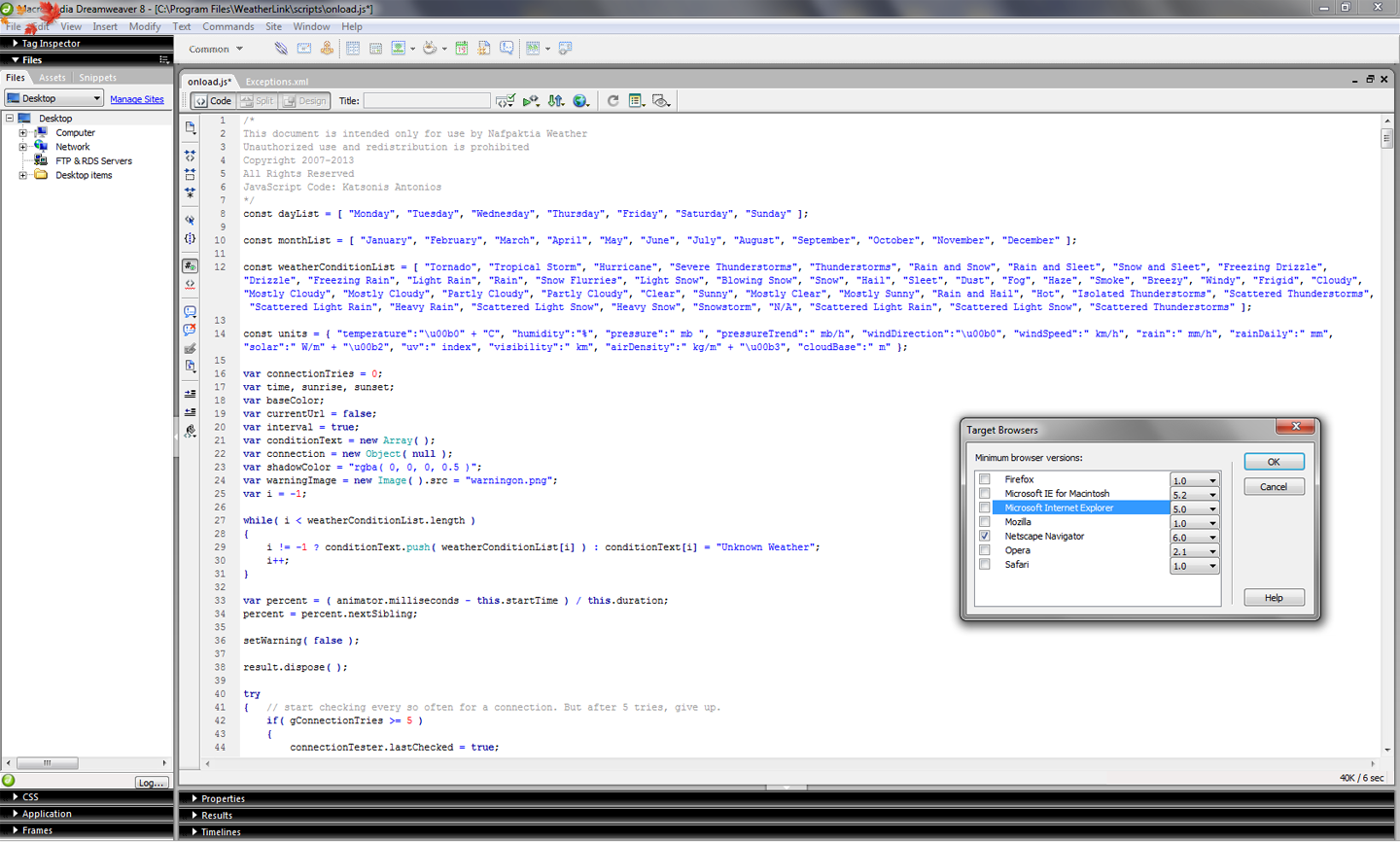1400x842 pixels.
Task: Click the Images insert icon
Action: tap(399, 48)
